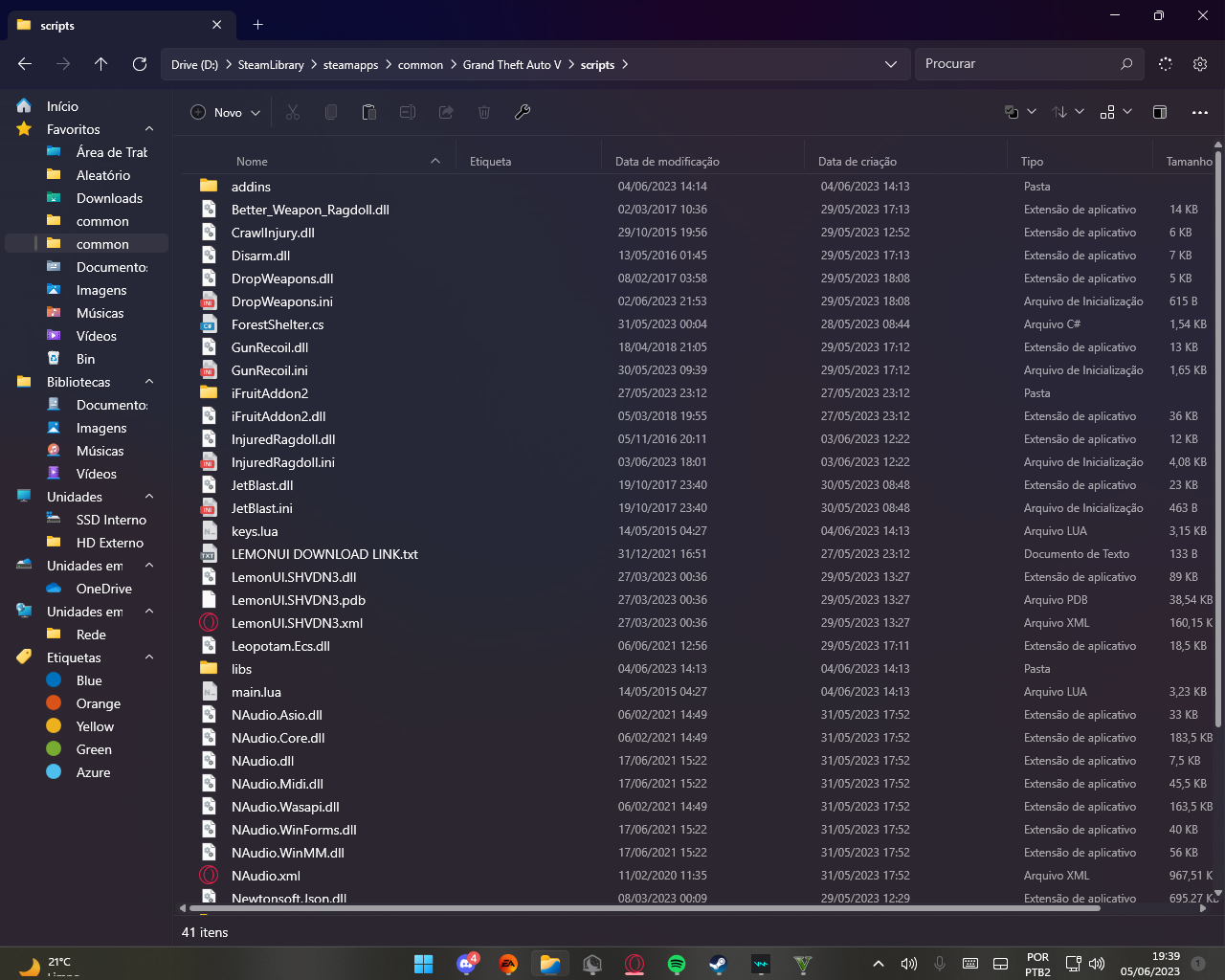
Task: Collapse the Favoritos sidebar section
Action: 149,129
